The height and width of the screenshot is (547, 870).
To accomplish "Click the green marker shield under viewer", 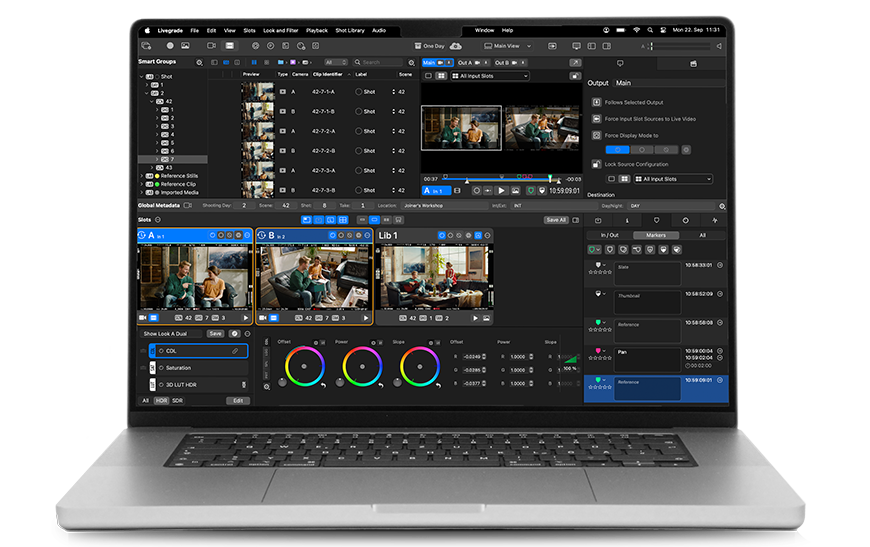I will click(530, 190).
